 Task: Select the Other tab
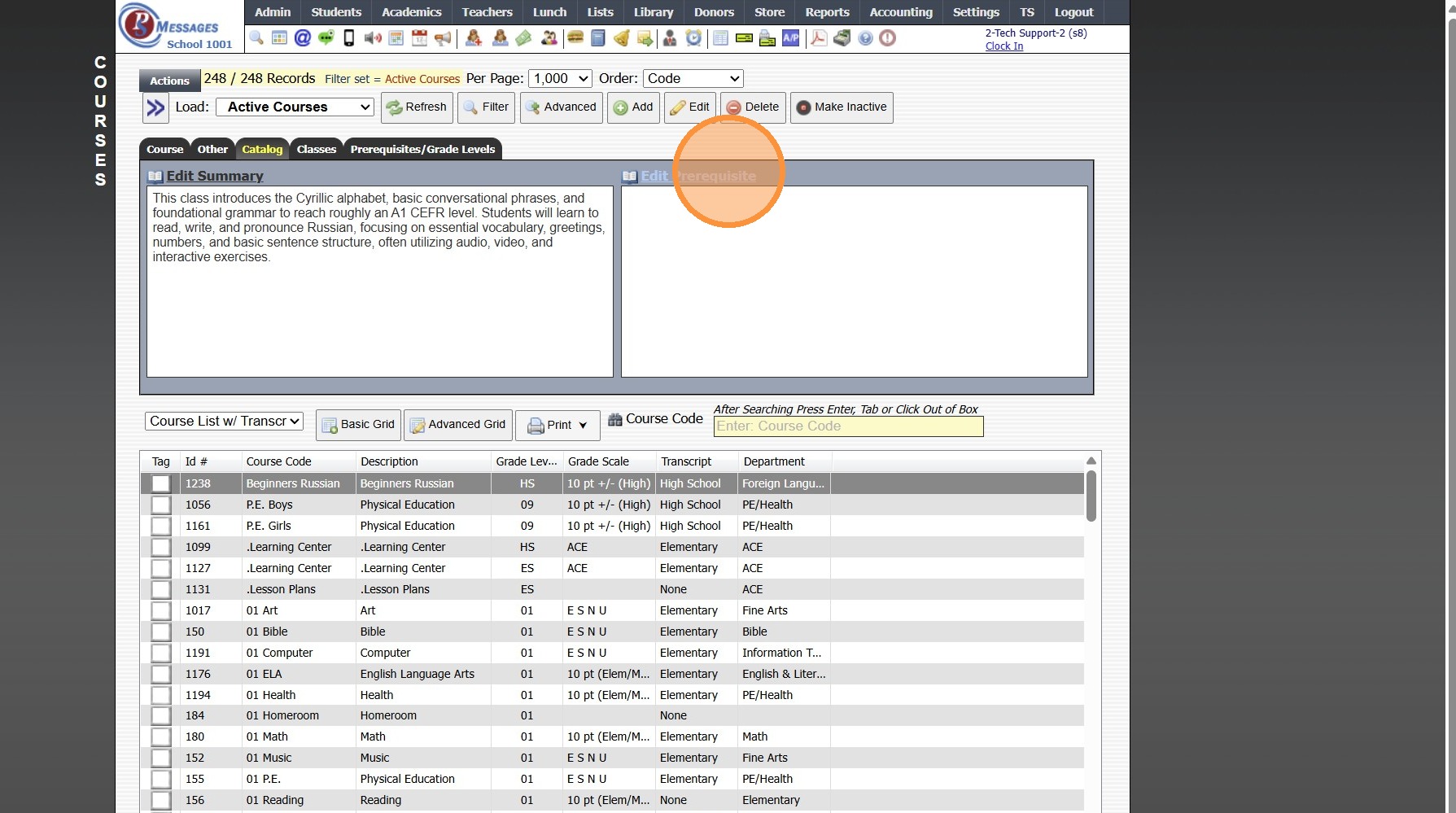click(x=212, y=149)
